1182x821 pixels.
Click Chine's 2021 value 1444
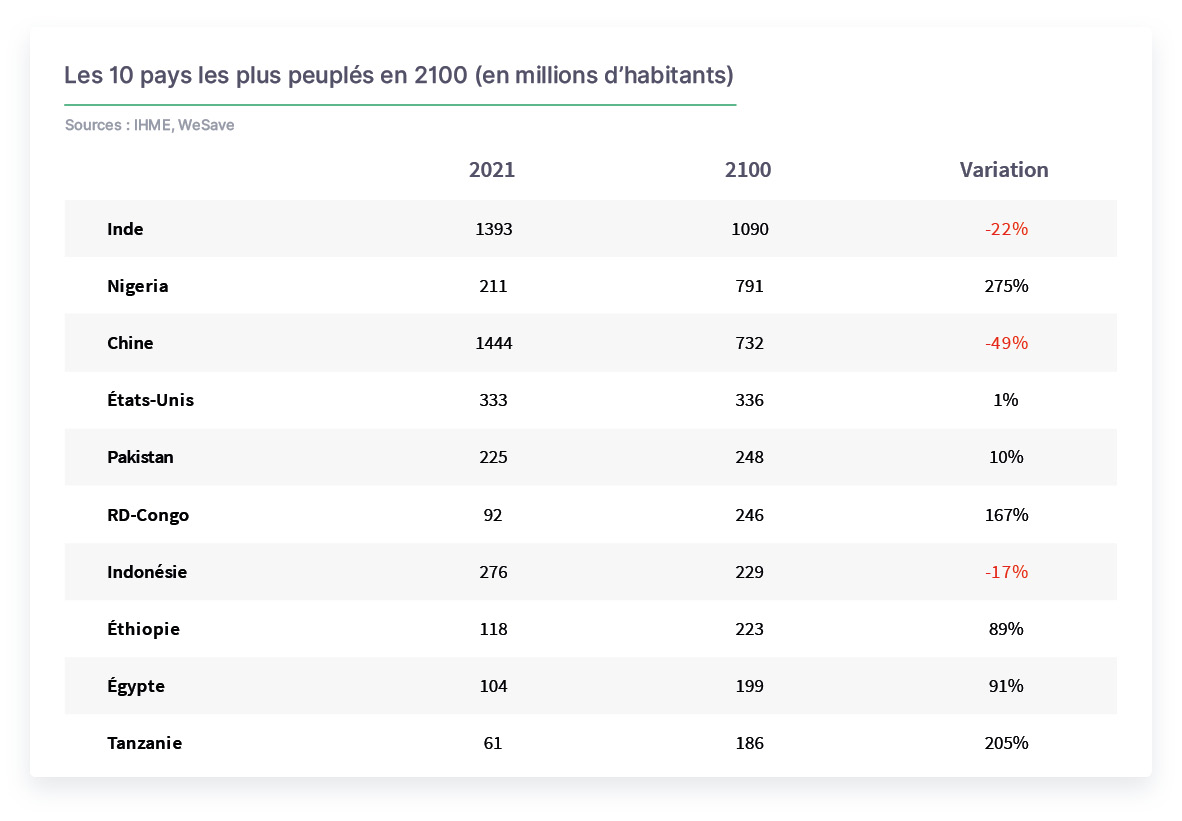[494, 343]
